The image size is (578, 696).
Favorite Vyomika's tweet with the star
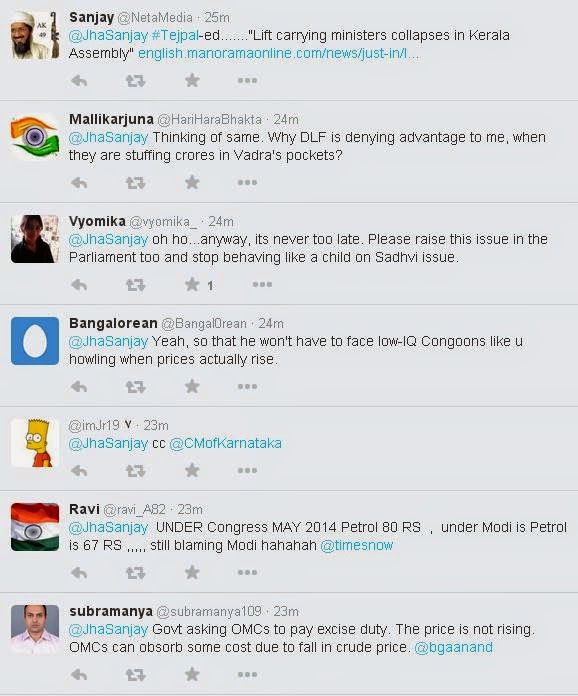(x=192, y=285)
